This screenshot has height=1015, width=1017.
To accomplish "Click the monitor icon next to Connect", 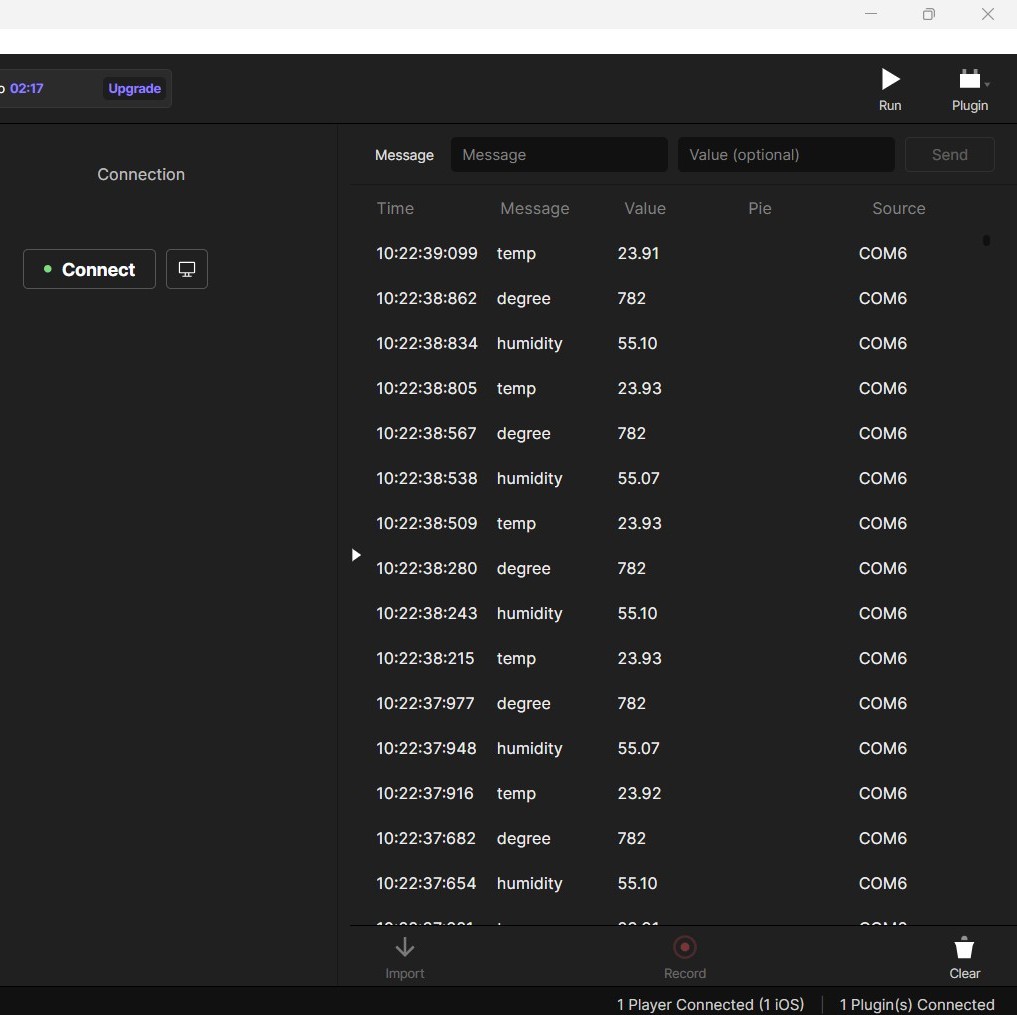I will pyautogui.click(x=187, y=269).
